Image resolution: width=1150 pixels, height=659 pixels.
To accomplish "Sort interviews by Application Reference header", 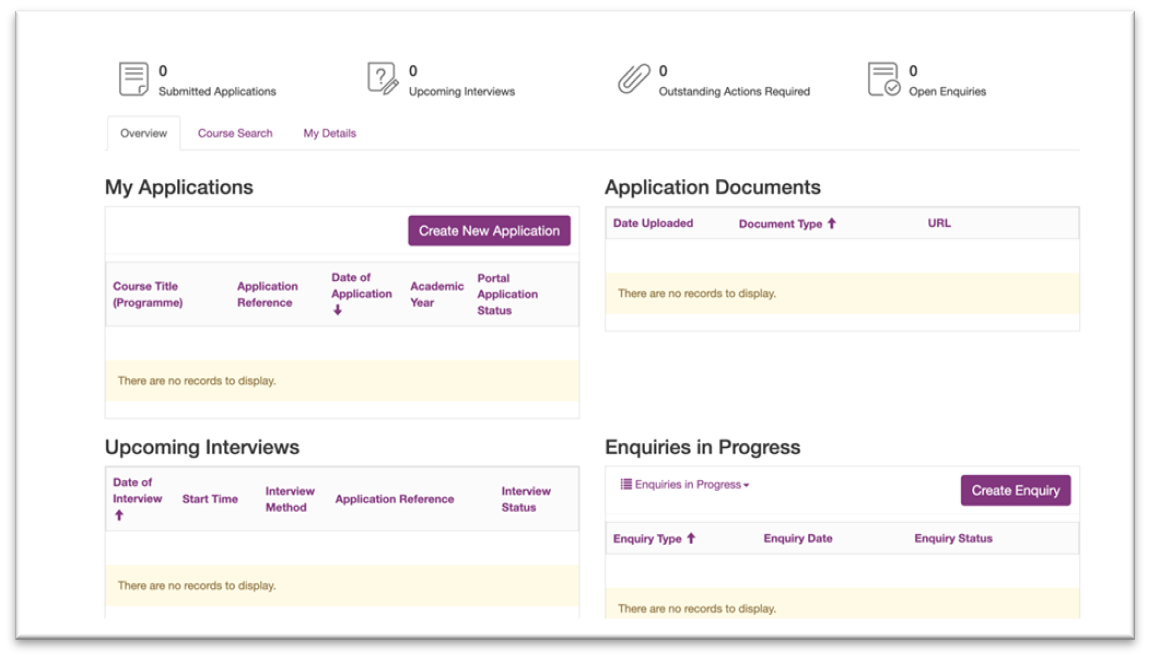I will click(395, 499).
